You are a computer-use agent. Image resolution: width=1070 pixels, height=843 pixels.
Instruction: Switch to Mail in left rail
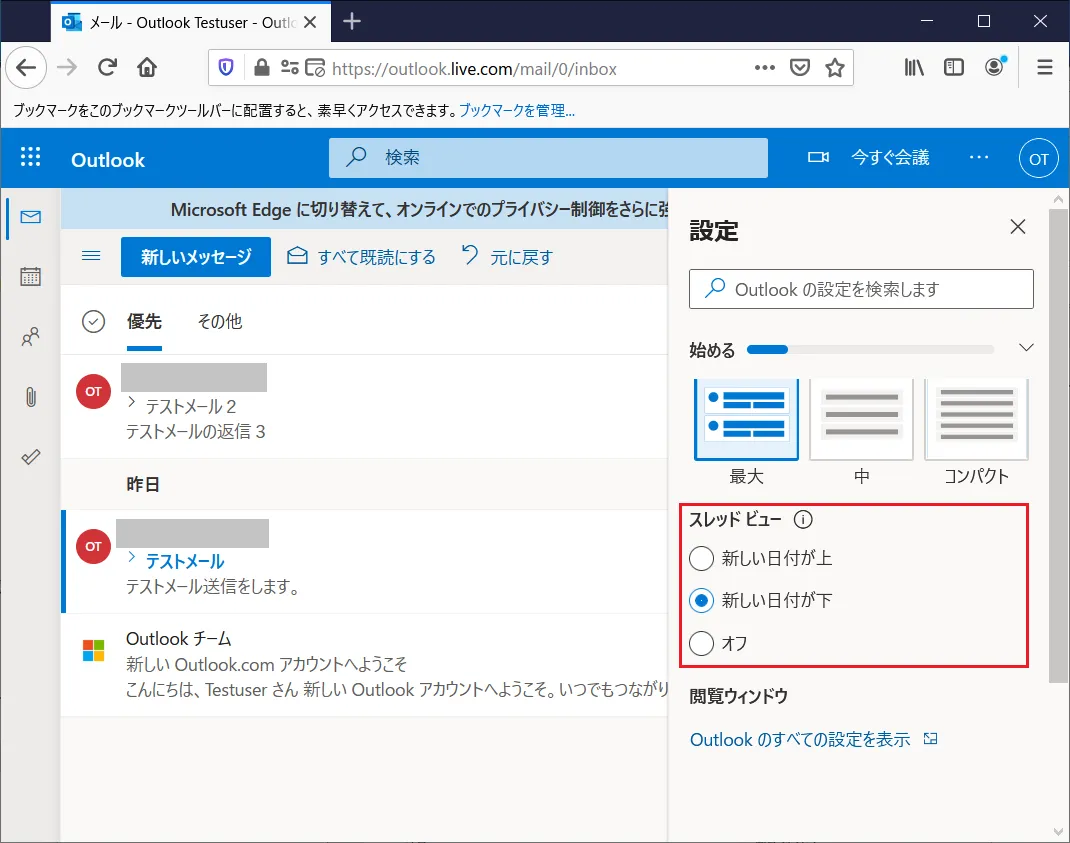pos(31,217)
